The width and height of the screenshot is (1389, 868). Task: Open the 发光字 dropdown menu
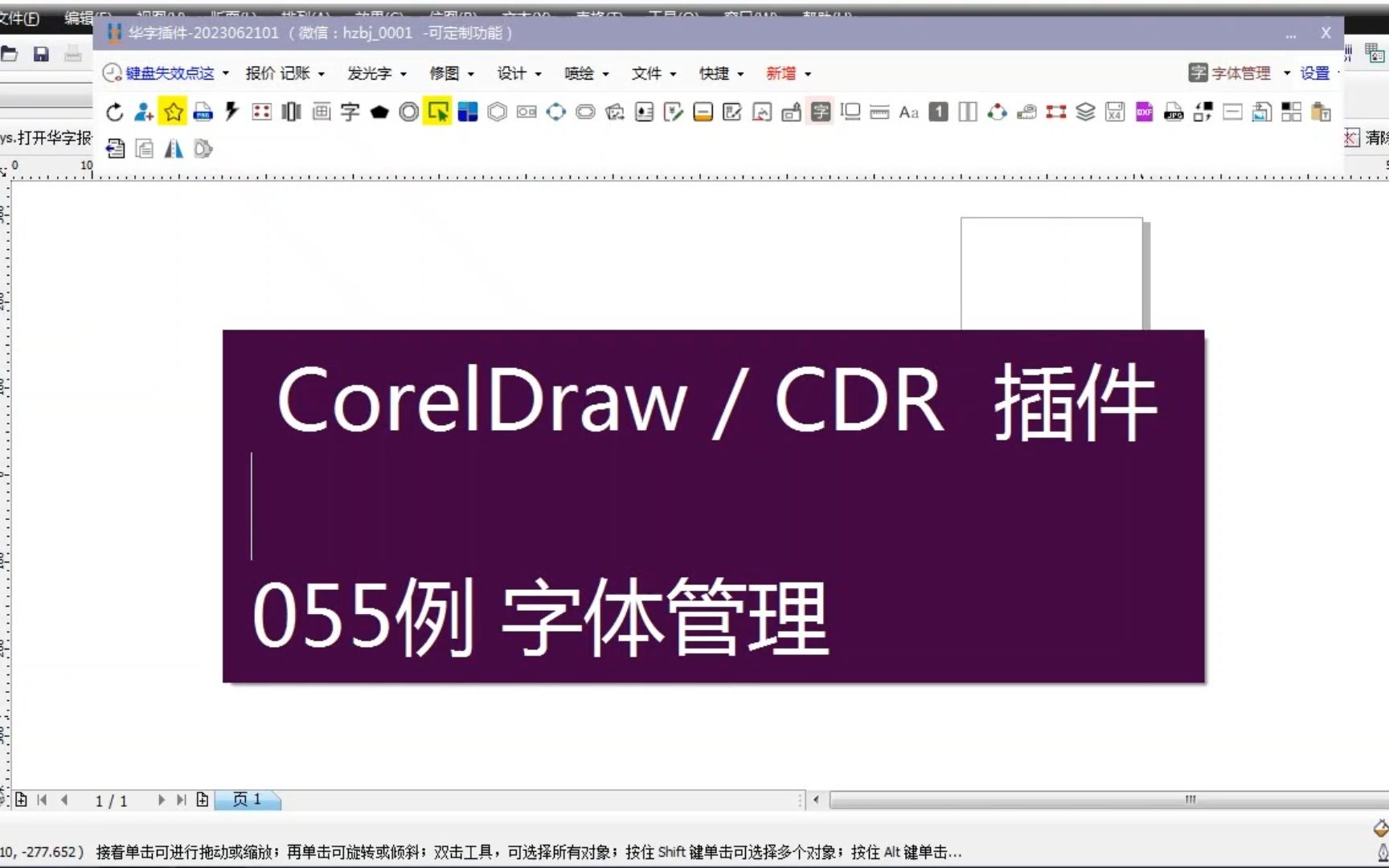[x=377, y=73]
